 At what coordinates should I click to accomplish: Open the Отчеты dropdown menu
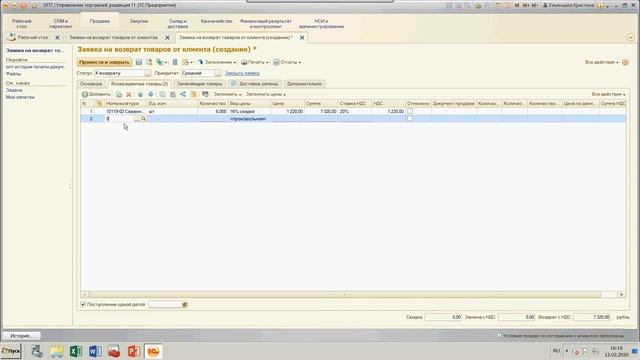click(x=287, y=62)
